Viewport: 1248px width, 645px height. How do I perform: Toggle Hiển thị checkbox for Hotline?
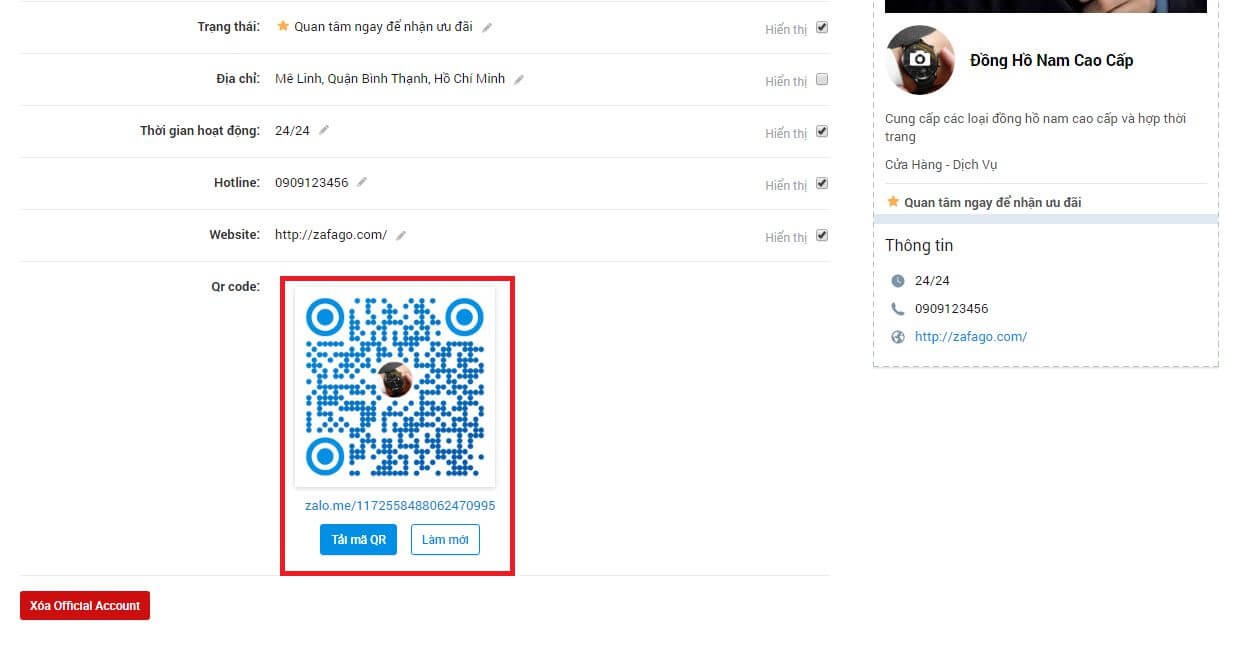click(x=822, y=183)
